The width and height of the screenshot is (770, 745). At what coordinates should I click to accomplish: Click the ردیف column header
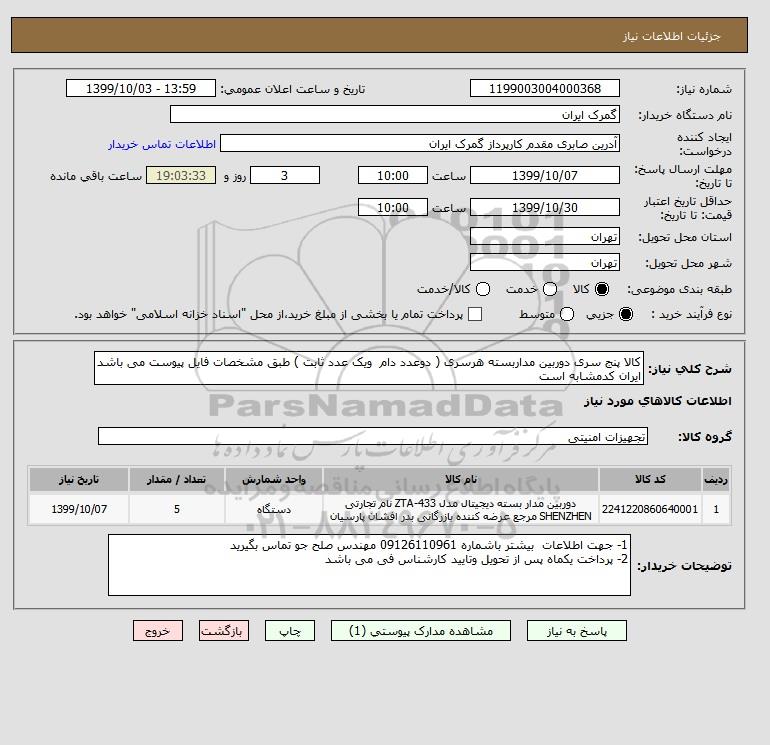[716, 479]
